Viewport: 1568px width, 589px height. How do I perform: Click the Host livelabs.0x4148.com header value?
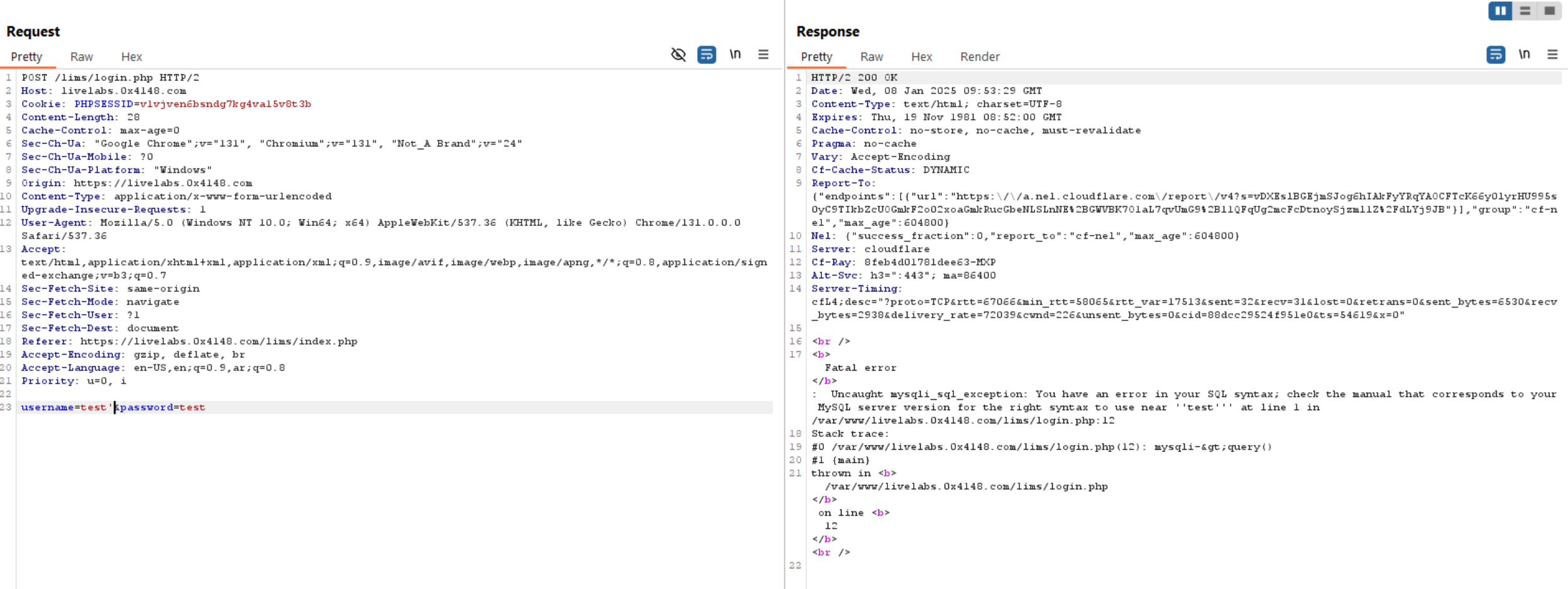pyautogui.click(x=123, y=91)
